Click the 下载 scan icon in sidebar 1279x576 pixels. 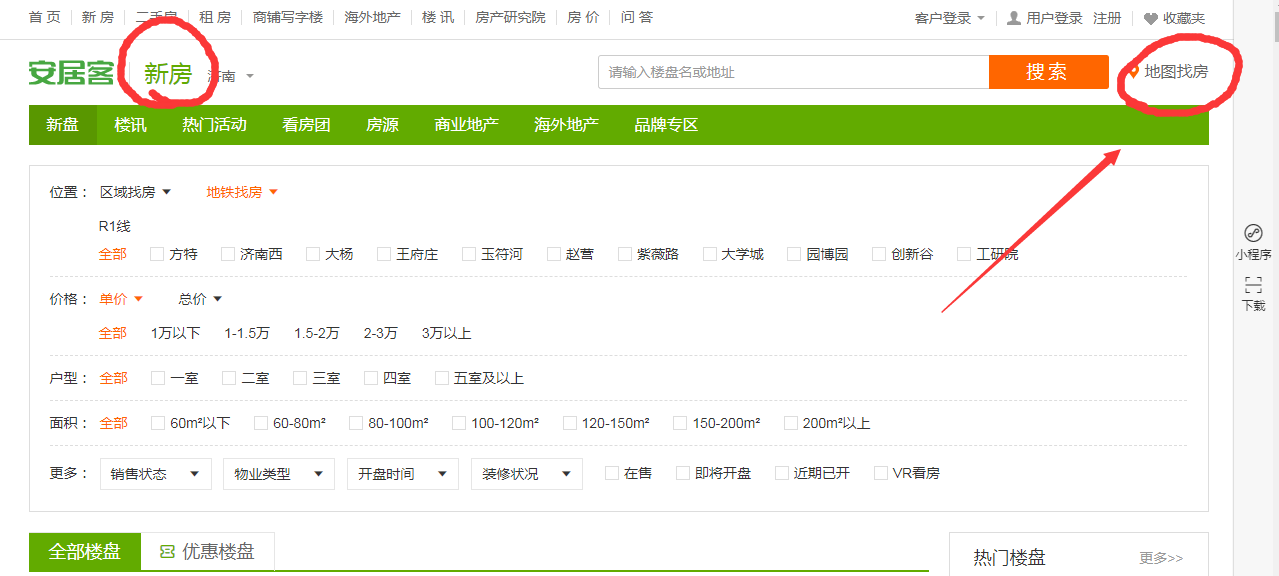1253,285
